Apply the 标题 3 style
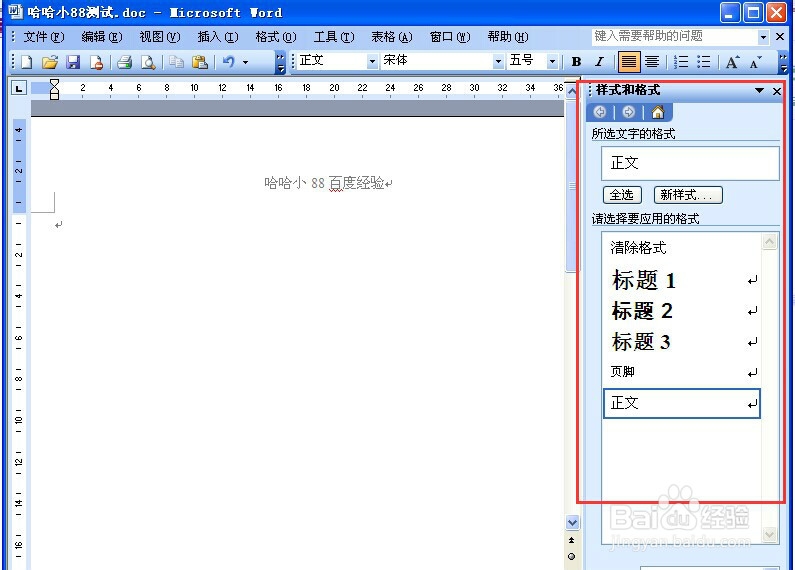Viewport: 795px width, 570px height. [x=682, y=342]
